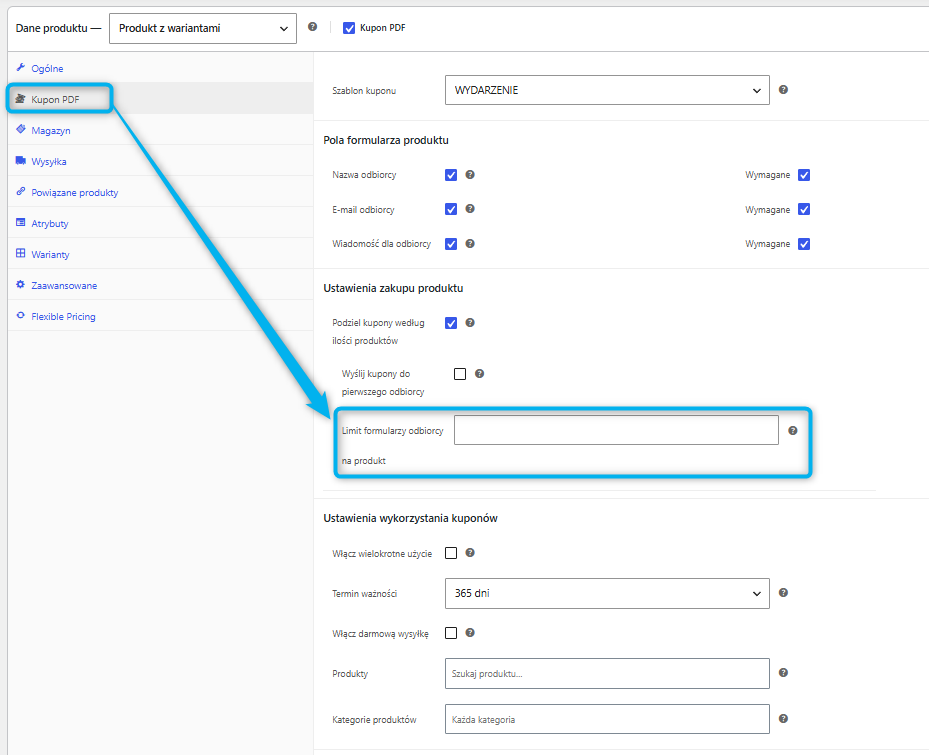Show help for Nazwa odbiorcy
The width and height of the screenshot is (929, 755).
pyautogui.click(x=470, y=174)
